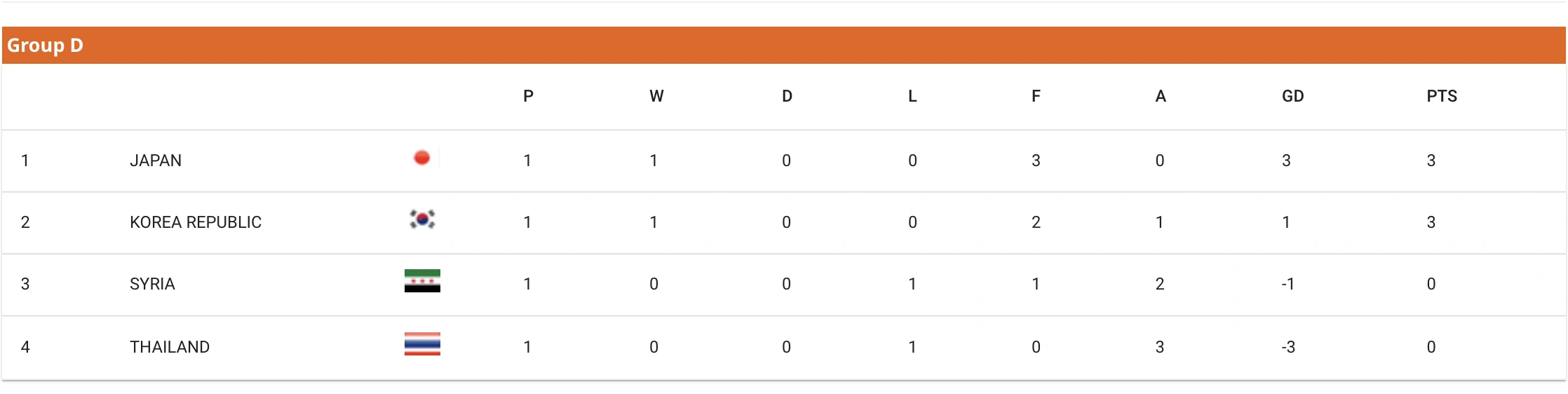Click the Thailand flag icon
Viewport: 1568px width, 394px height.
422,344
